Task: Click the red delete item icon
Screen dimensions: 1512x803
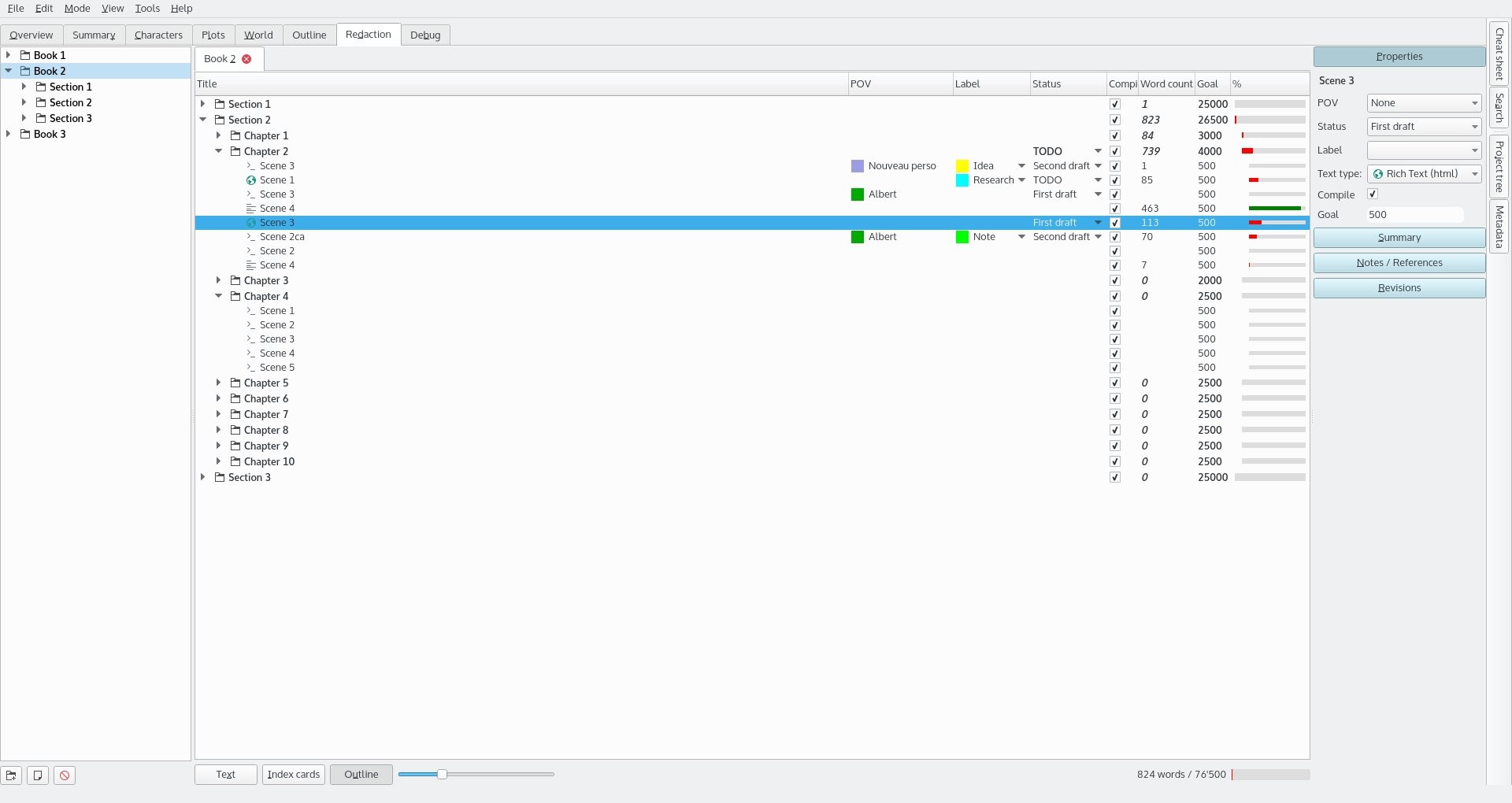Action: coord(65,775)
